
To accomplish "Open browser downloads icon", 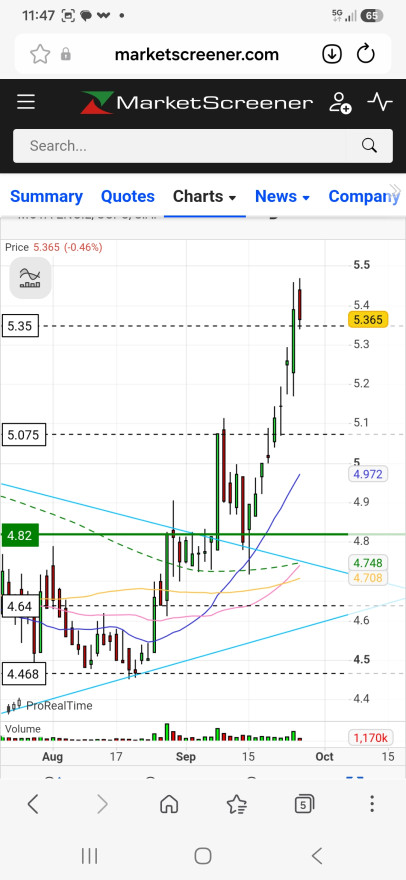I will 332,54.
